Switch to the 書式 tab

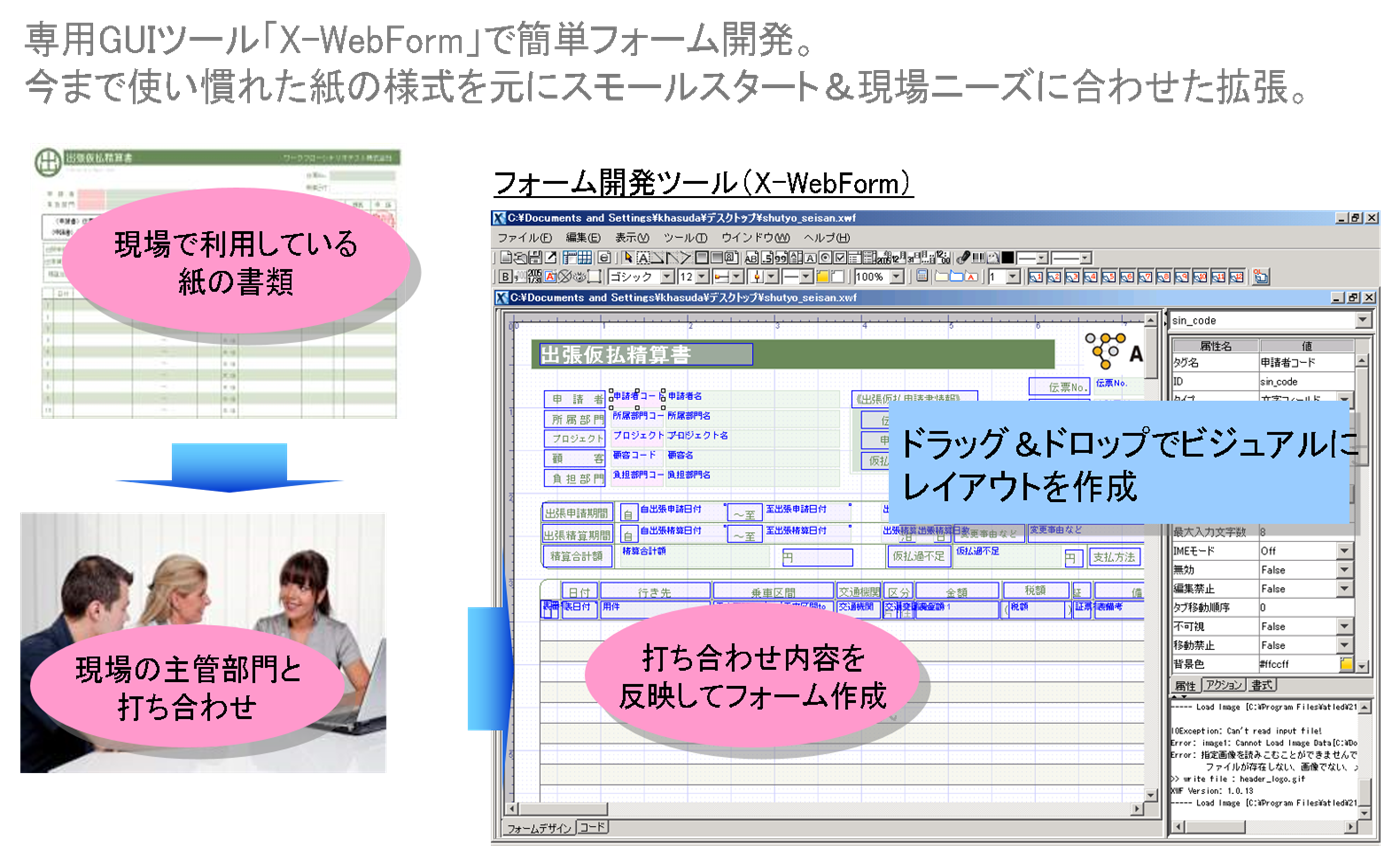[x=1264, y=685]
